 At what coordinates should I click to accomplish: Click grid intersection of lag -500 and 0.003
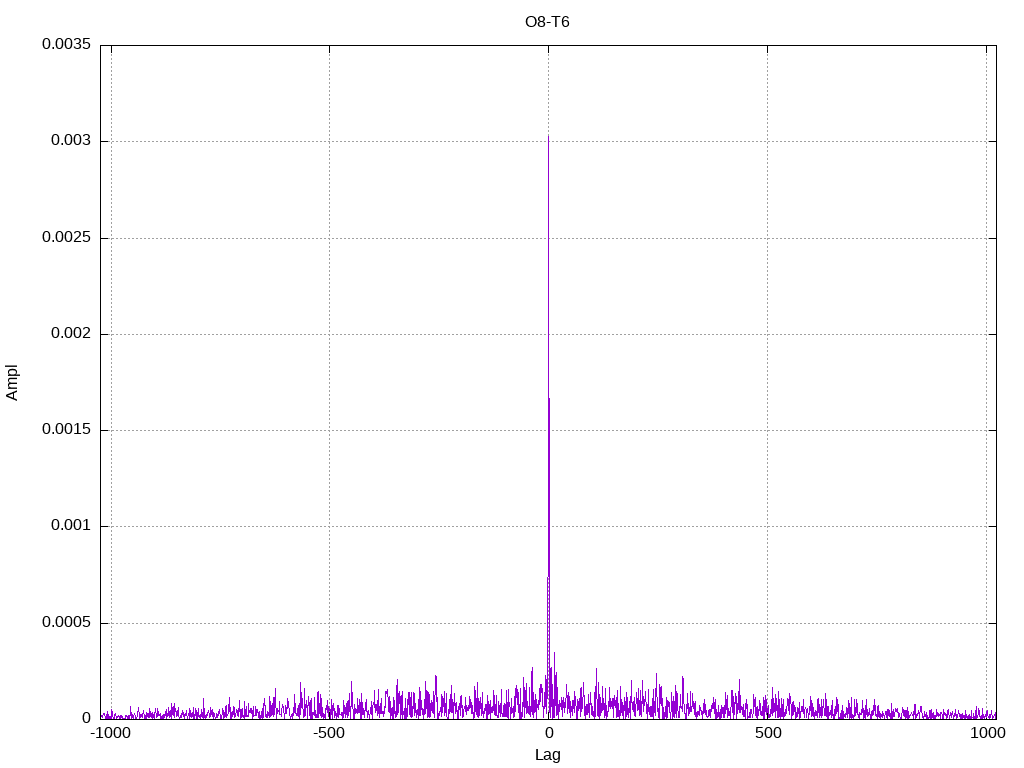(x=329, y=142)
